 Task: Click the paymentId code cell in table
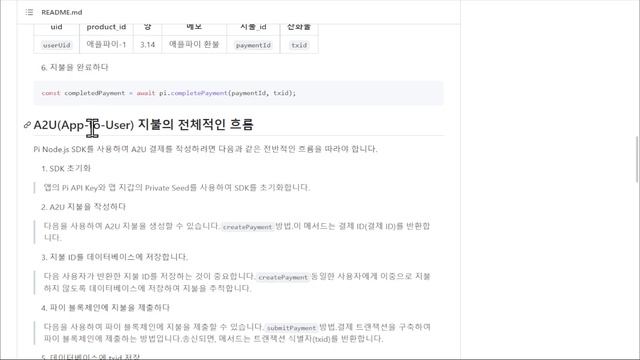pyautogui.click(x=253, y=45)
